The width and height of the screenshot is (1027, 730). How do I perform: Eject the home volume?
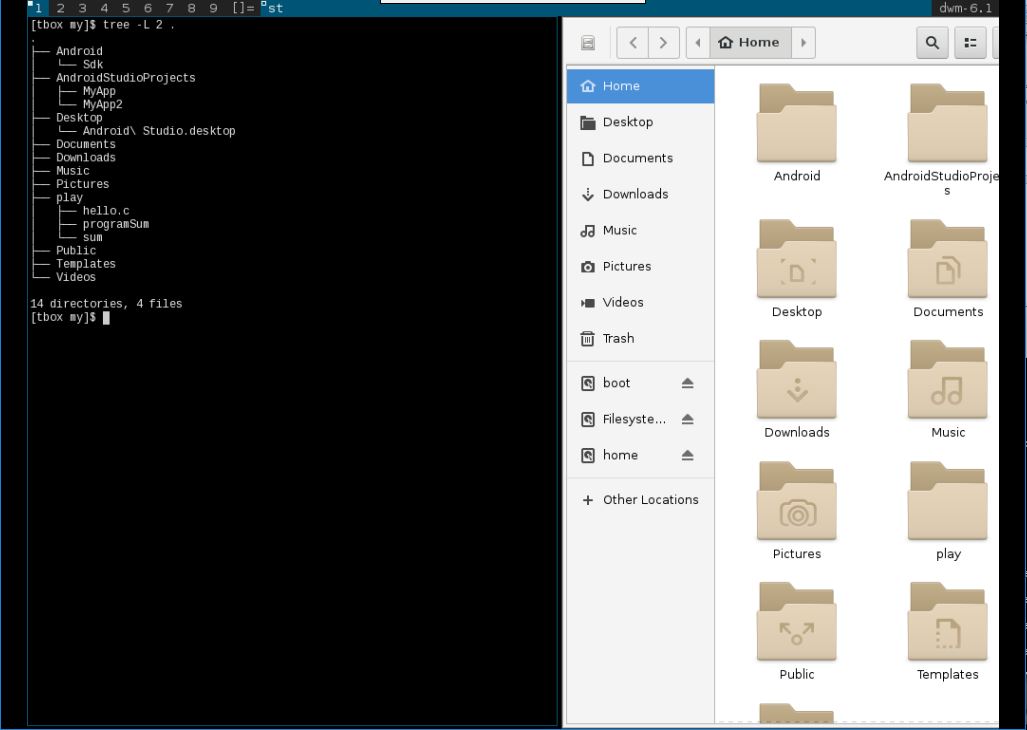point(686,455)
